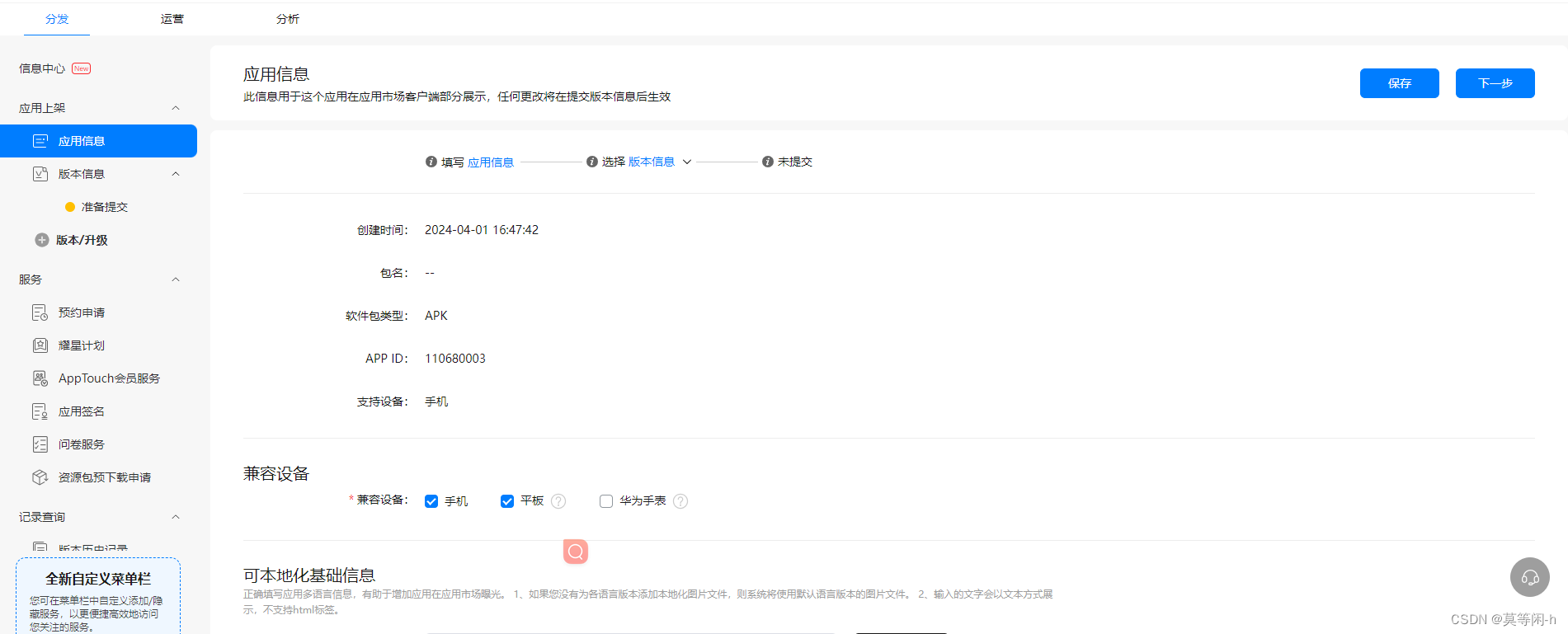The height and width of the screenshot is (634, 1568).
Task: Click the yellow status dot beside 准备提交
Action: click(x=70, y=207)
